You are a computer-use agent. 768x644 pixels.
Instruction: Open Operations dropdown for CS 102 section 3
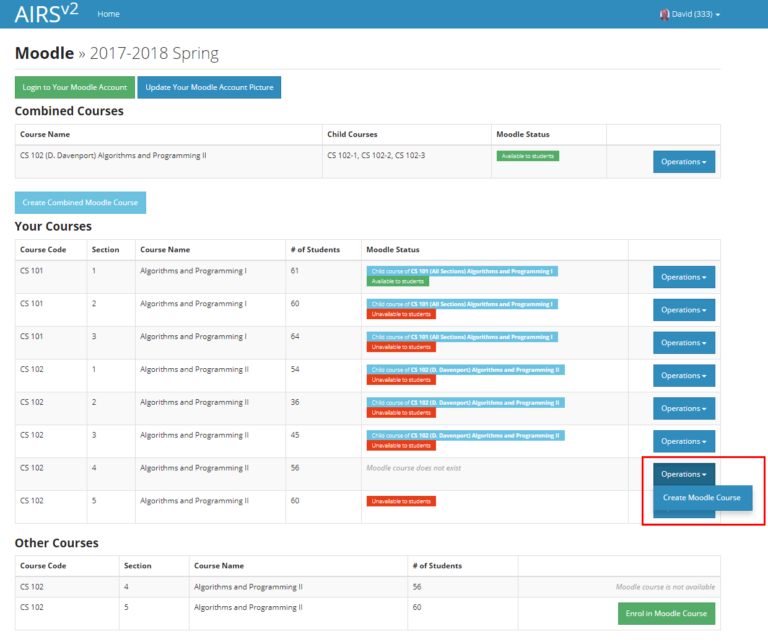click(x=684, y=441)
